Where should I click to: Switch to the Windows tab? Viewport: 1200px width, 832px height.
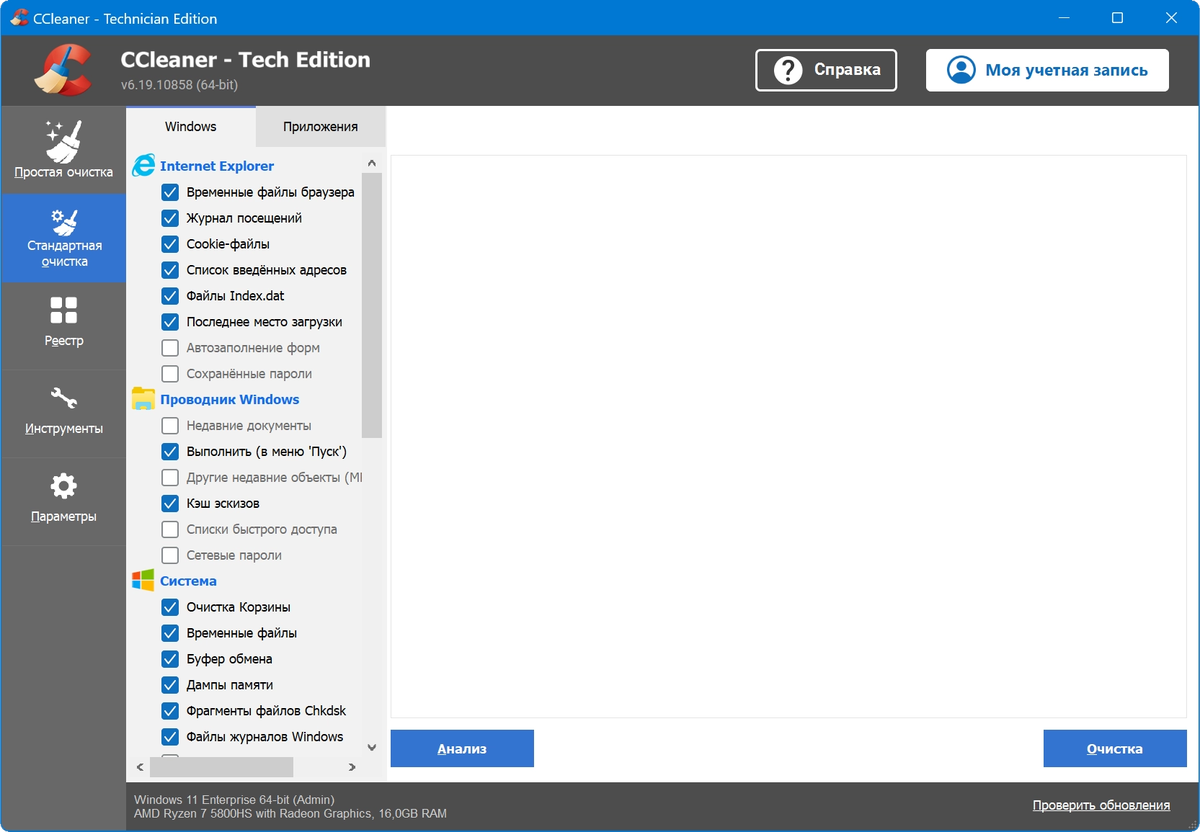(x=191, y=127)
